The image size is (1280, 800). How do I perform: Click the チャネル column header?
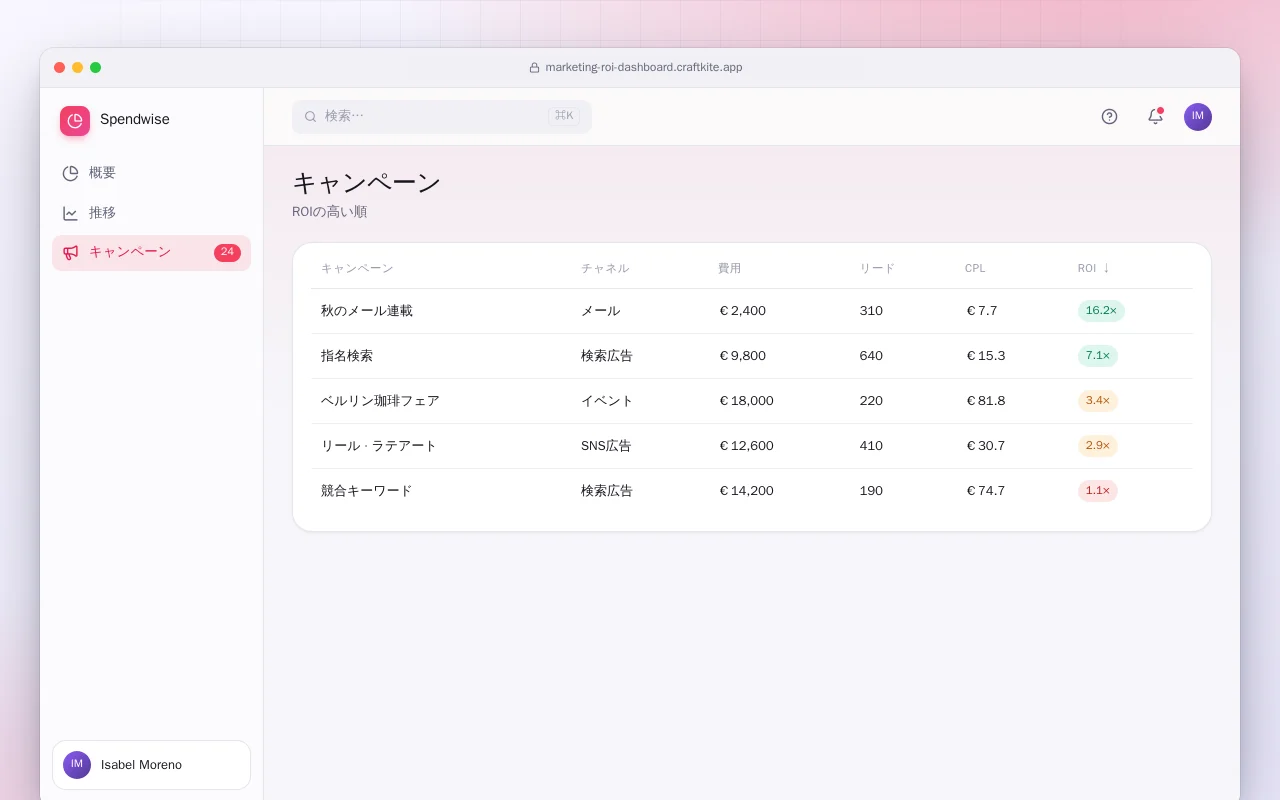coord(605,268)
